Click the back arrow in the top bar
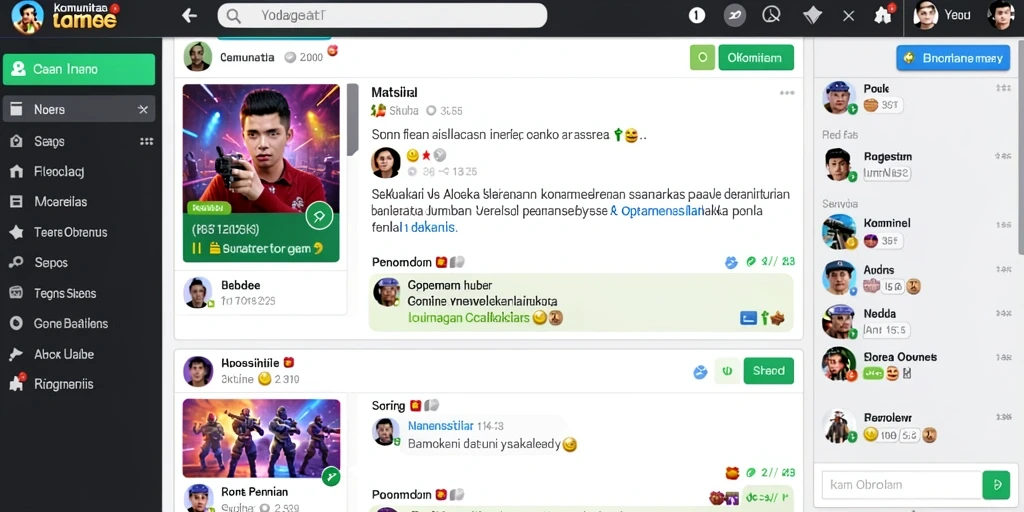The image size is (1024, 512). coord(189,15)
